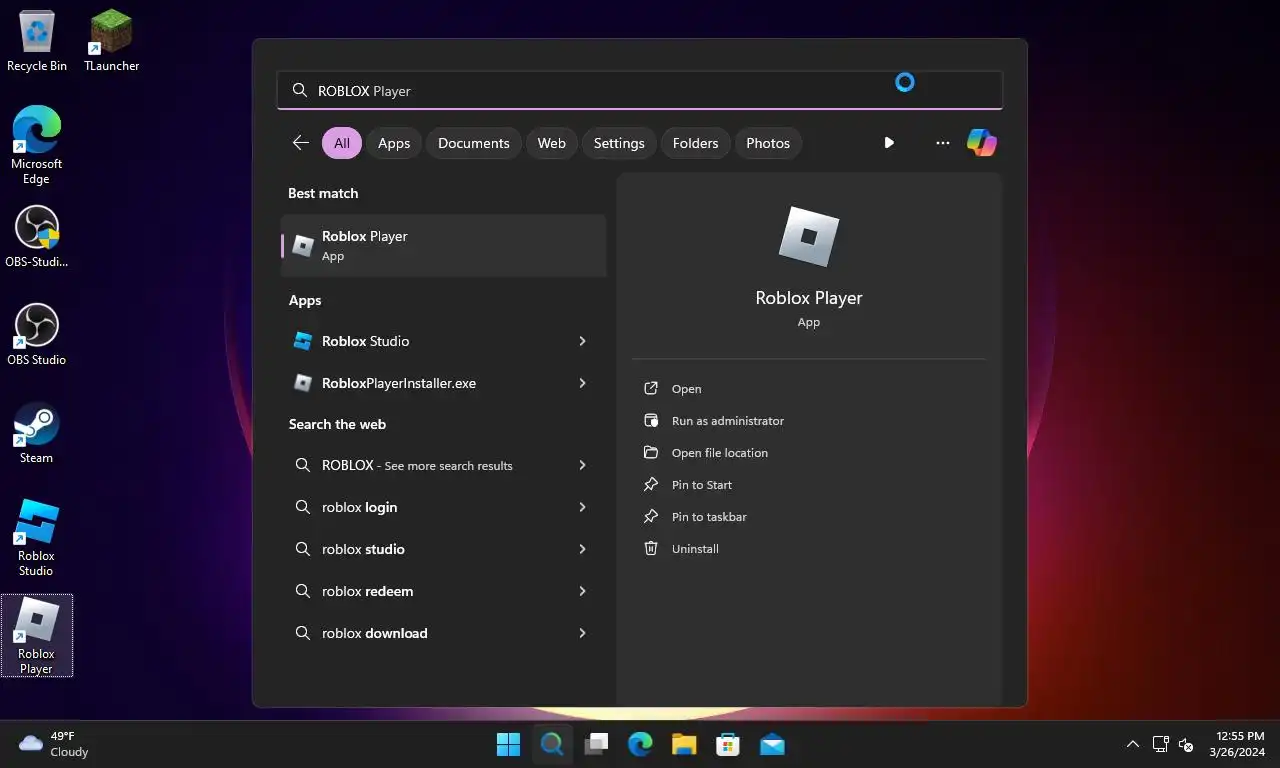Select the Roblox Player desktop shortcut
1280x768 pixels.
(x=37, y=636)
